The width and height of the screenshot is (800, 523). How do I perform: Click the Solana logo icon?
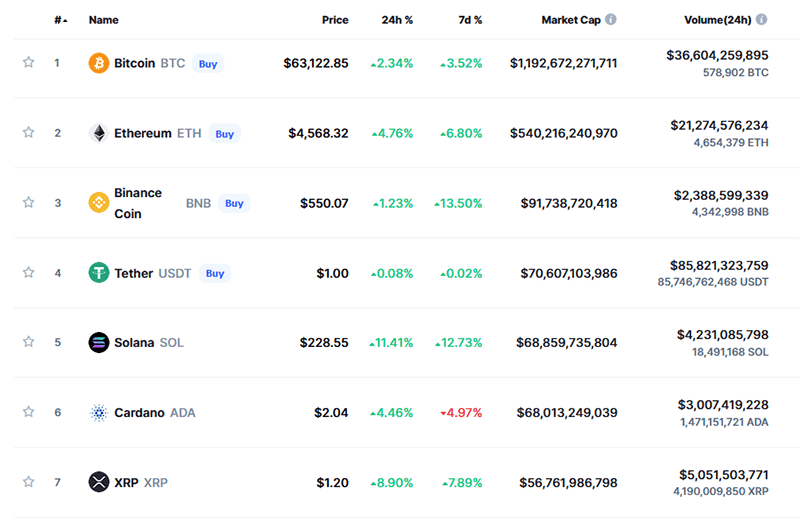tap(98, 342)
